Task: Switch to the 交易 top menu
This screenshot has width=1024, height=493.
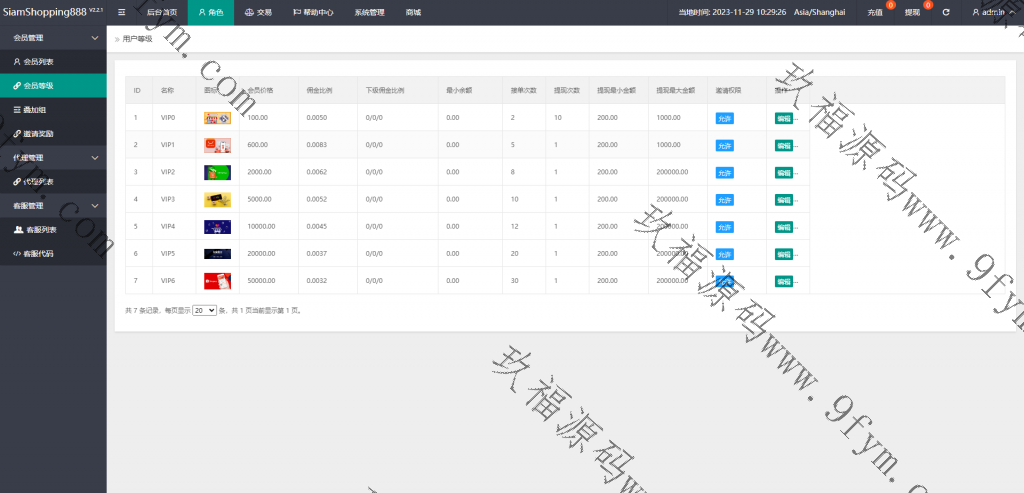Action: point(258,13)
